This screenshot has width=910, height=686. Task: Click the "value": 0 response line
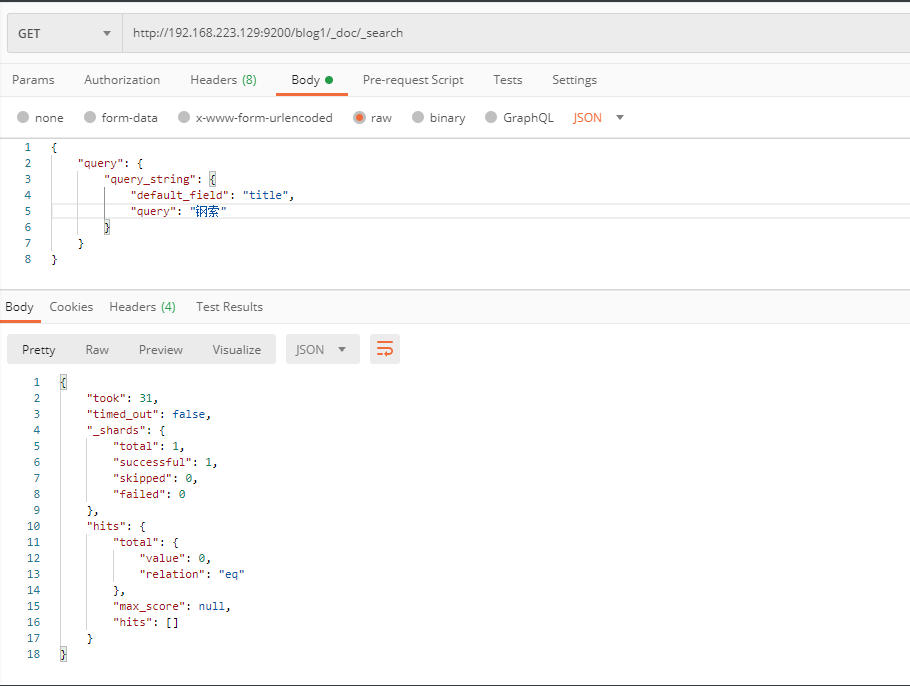click(x=175, y=558)
